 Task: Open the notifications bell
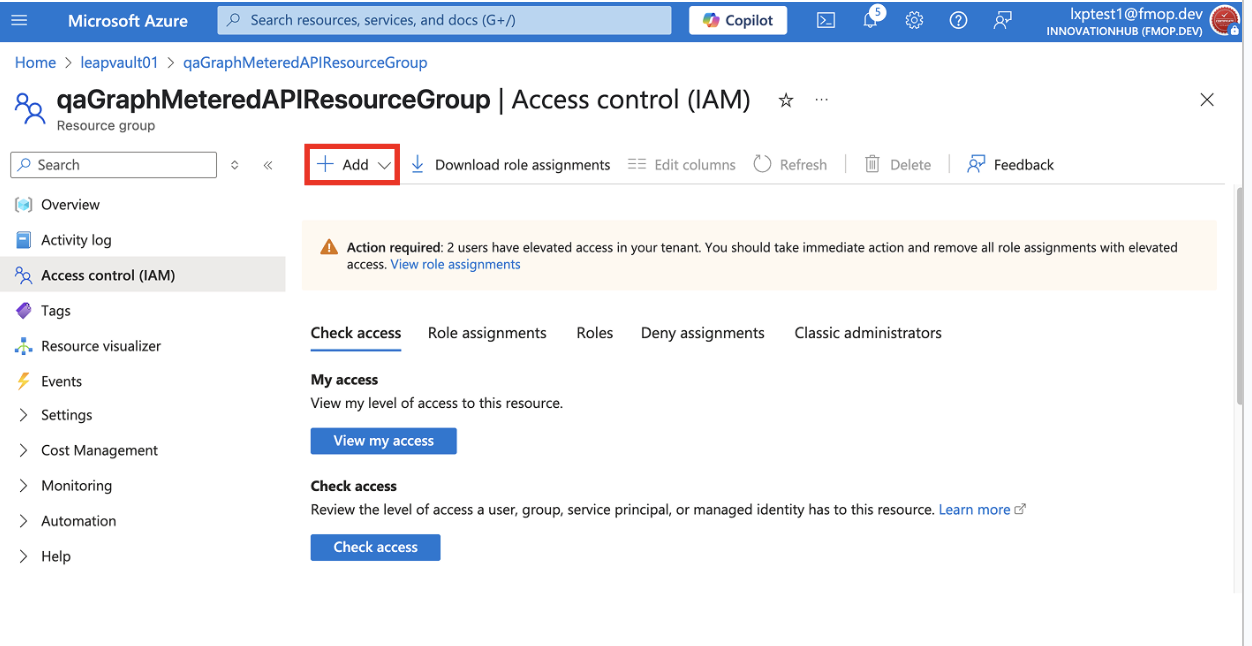(x=870, y=20)
